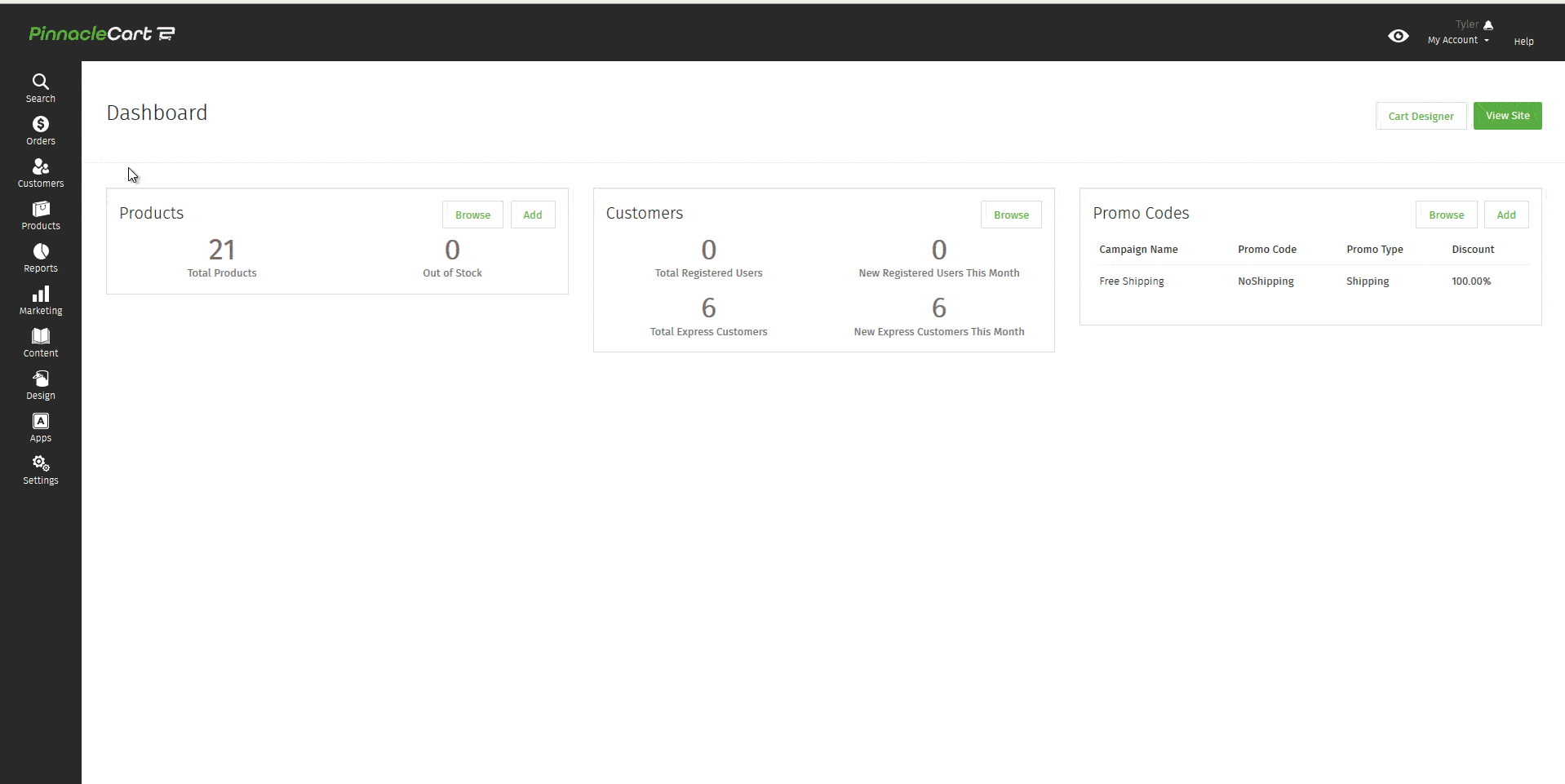Viewport: 1565px width, 784px height.
Task: Browse promo codes
Action: (x=1446, y=215)
